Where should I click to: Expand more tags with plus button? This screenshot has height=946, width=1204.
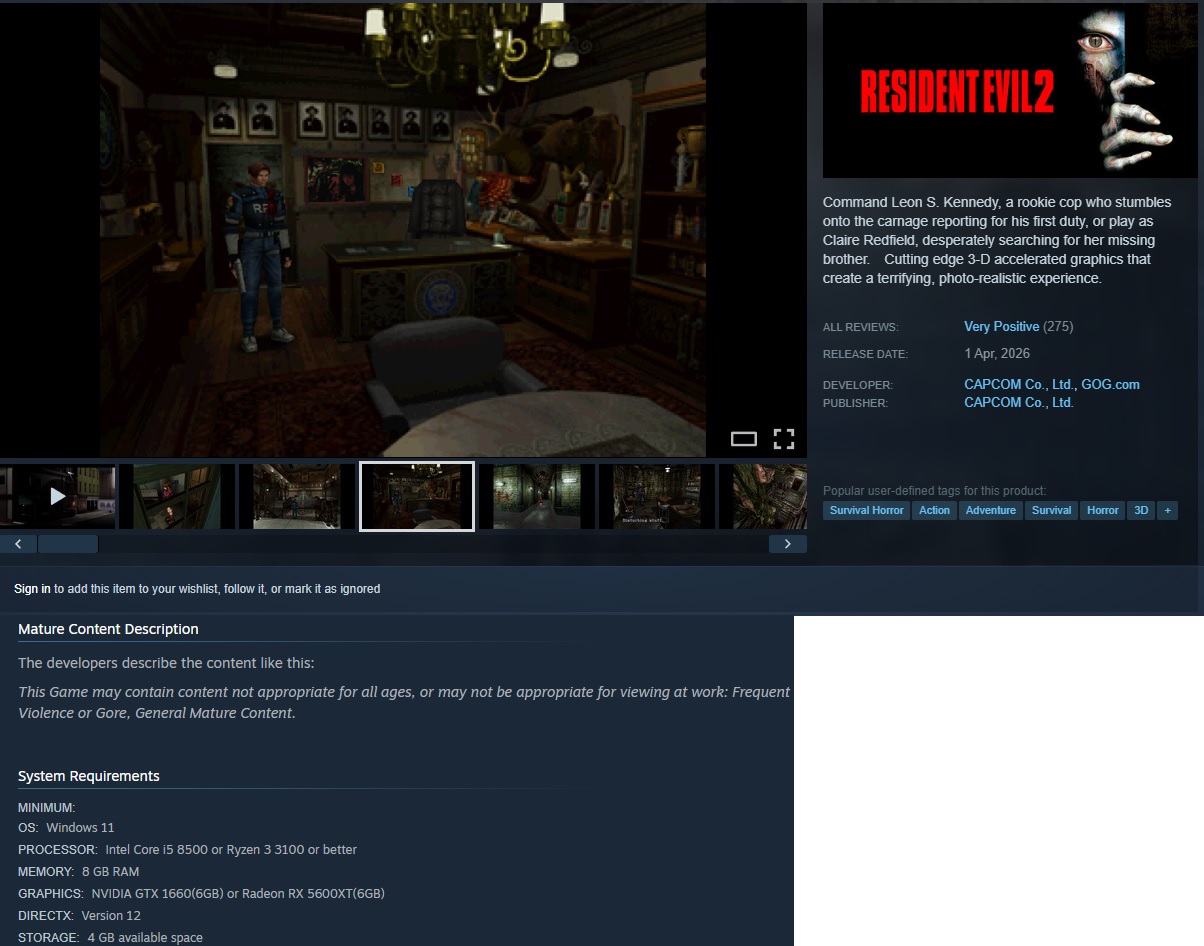(1166, 510)
